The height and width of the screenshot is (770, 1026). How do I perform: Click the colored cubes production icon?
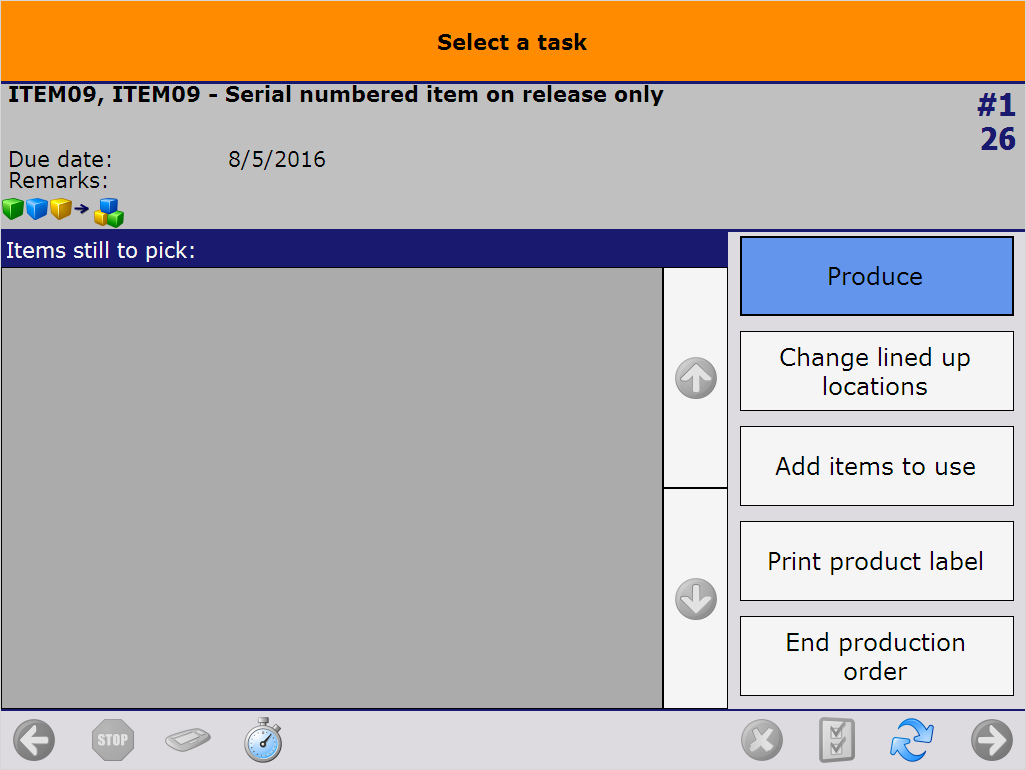(x=62, y=211)
